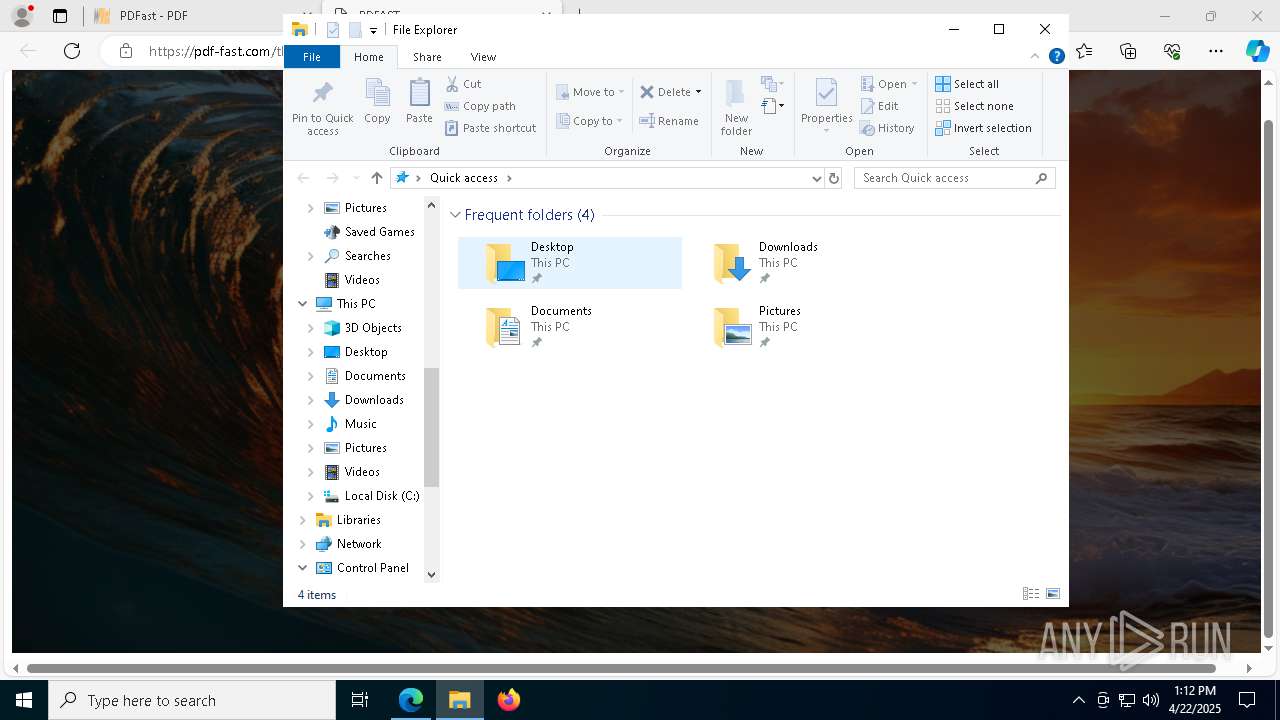The width and height of the screenshot is (1280, 720).
Task: Collapse the This PC tree node
Action: (302, 304)
